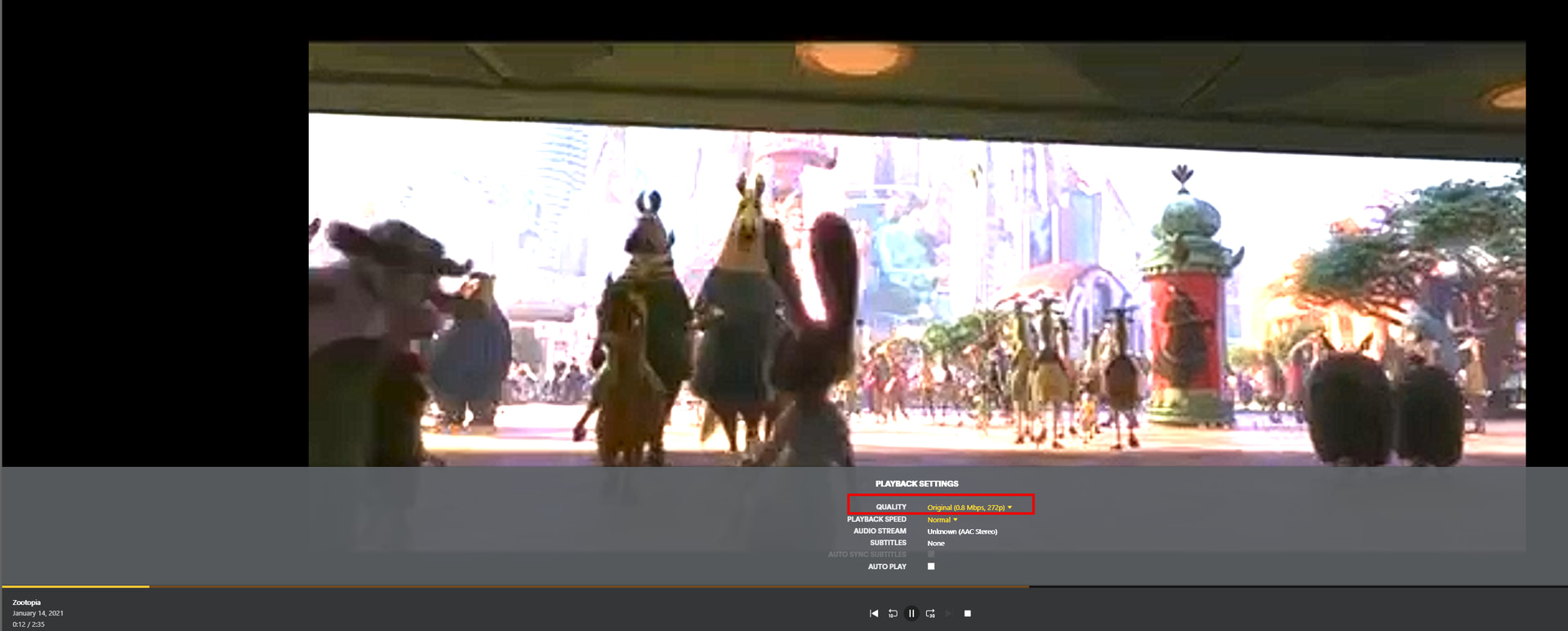Click the Zootopia title in player bar
This screenshot has width=1568, height=631.
[x=26, y=602]
